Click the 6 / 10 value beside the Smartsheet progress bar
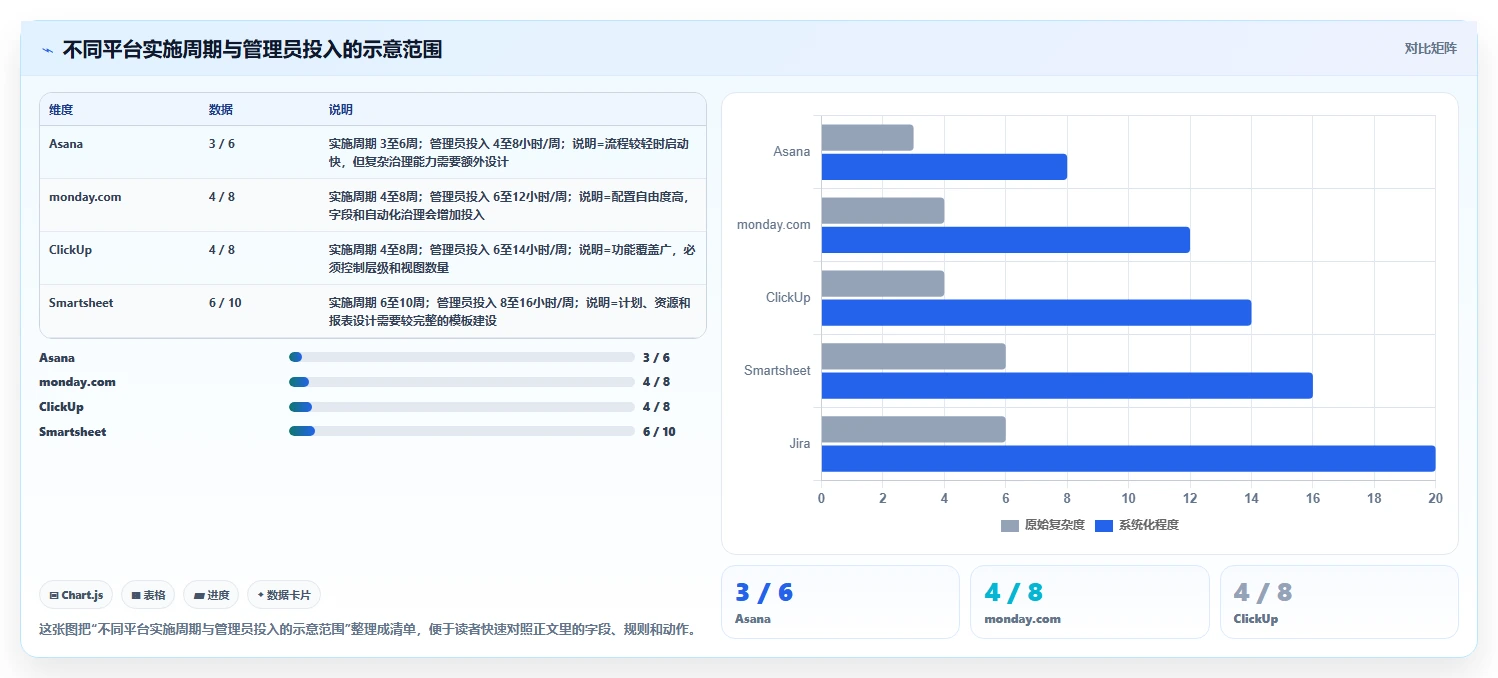Viewport: 1498px width, 678px height. coord(659,431)
